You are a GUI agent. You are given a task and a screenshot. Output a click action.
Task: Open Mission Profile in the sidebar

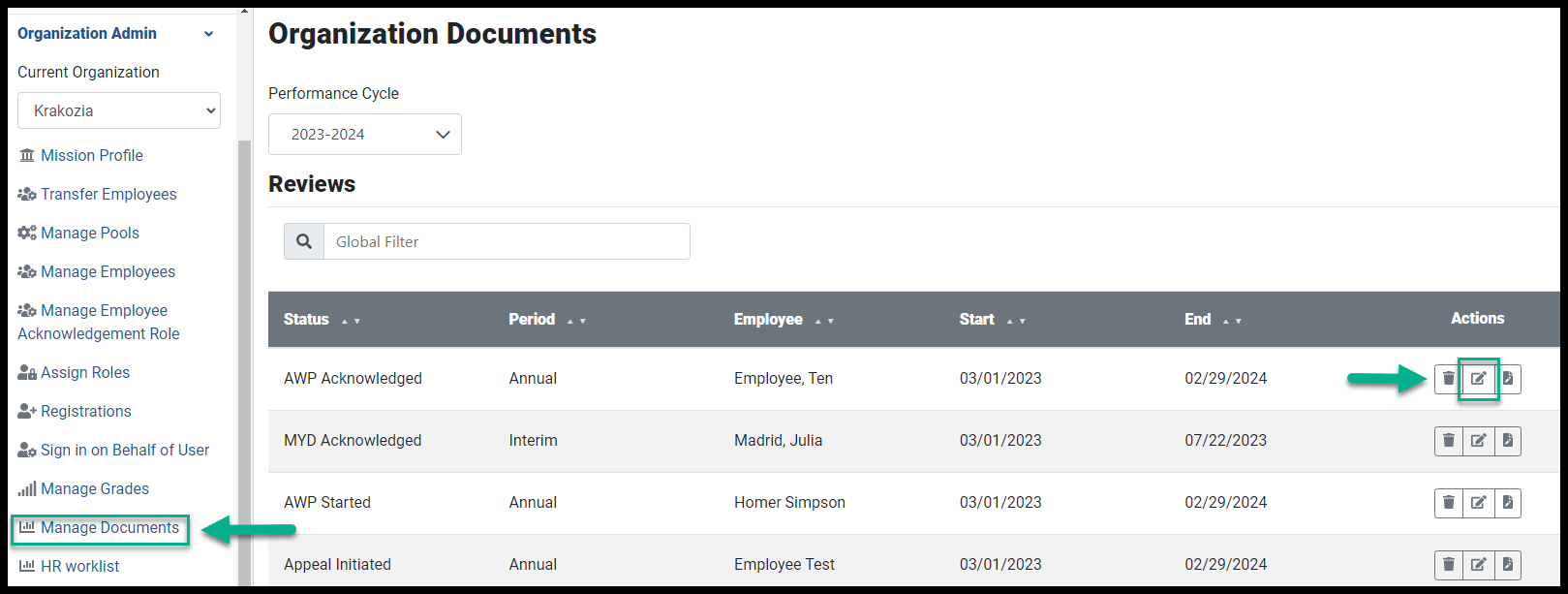point(80,155)
